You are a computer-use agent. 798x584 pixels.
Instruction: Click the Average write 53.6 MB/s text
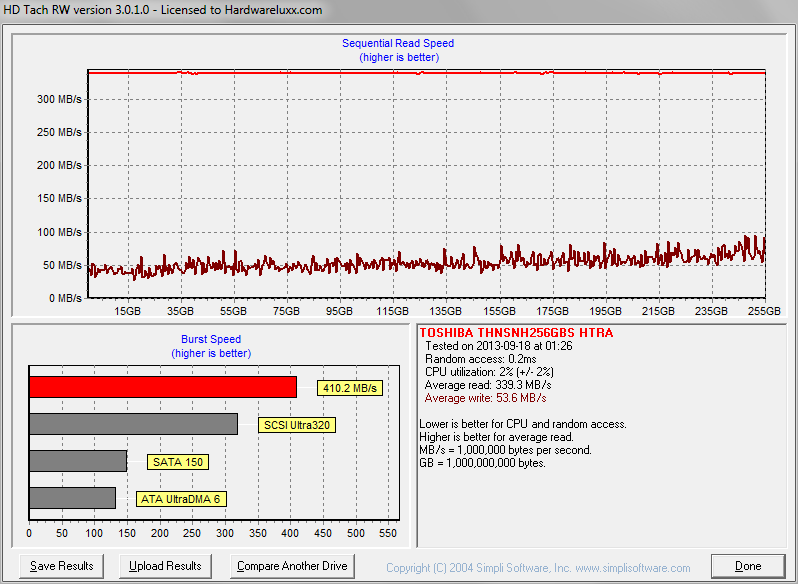(486, 398)
